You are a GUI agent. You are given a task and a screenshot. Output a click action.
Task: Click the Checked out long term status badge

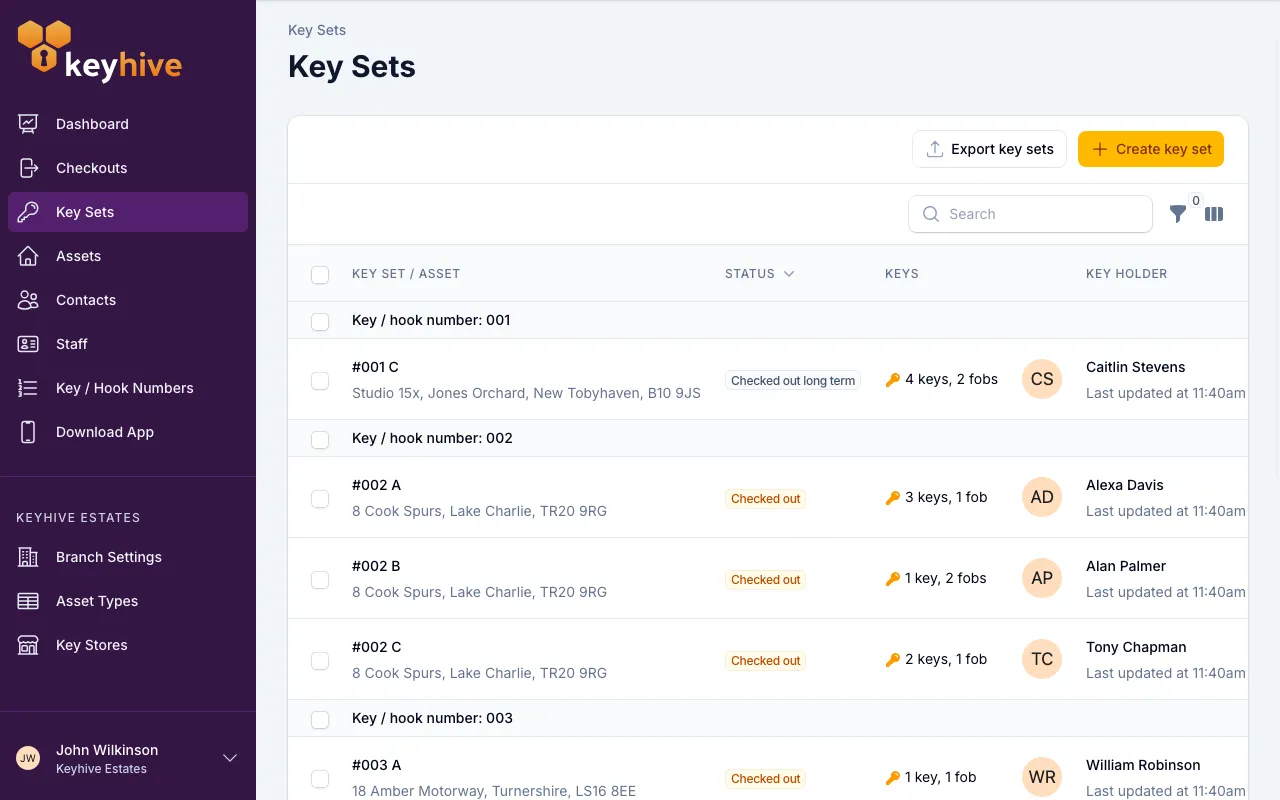pyautogui.click(x=793, y=381)
